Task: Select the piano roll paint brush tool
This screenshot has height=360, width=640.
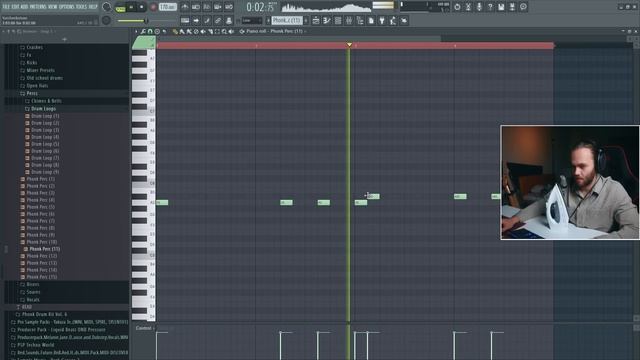Action: (182, 31)
